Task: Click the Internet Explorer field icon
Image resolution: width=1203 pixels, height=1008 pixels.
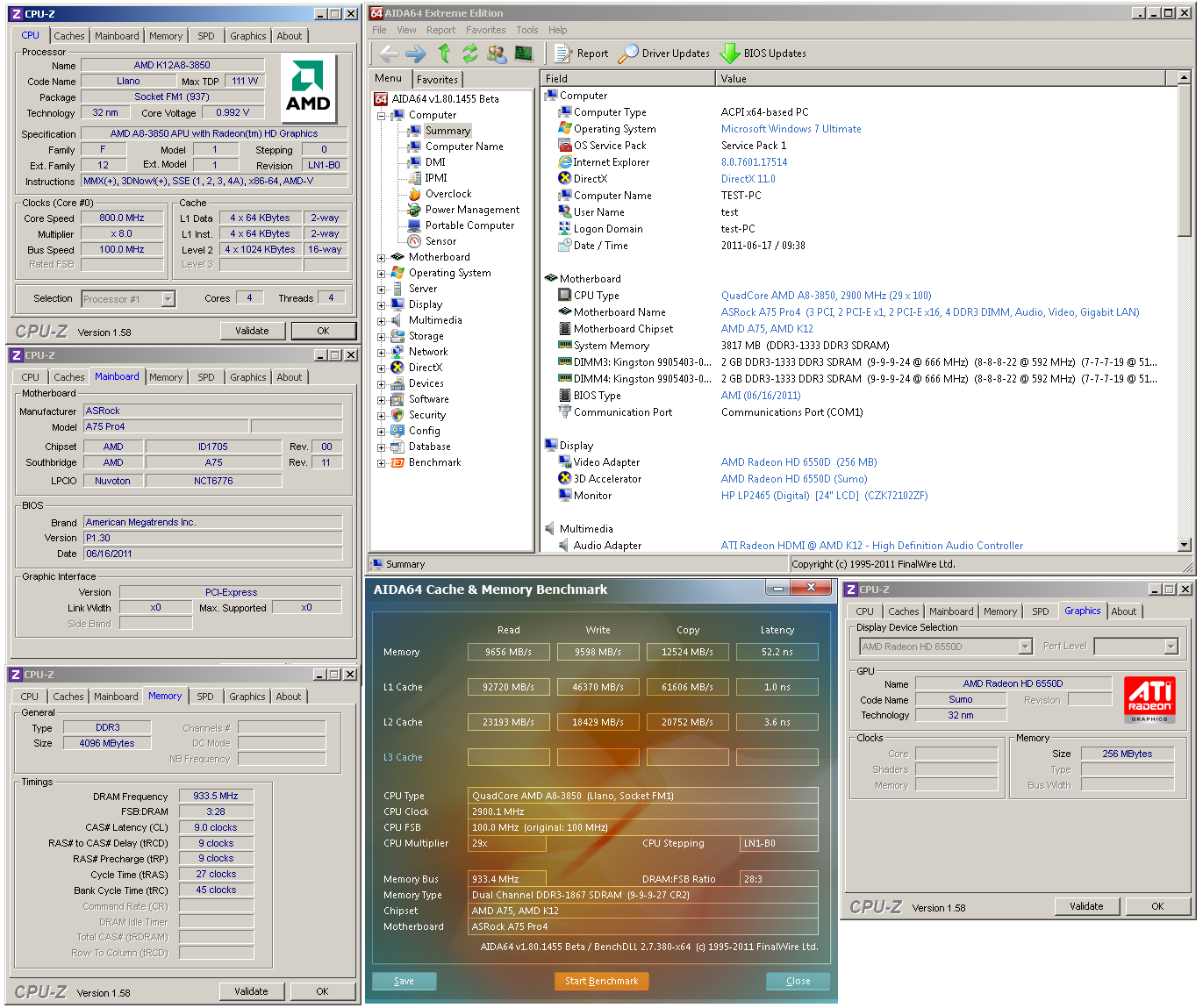Action: click(x=565, y=162)
